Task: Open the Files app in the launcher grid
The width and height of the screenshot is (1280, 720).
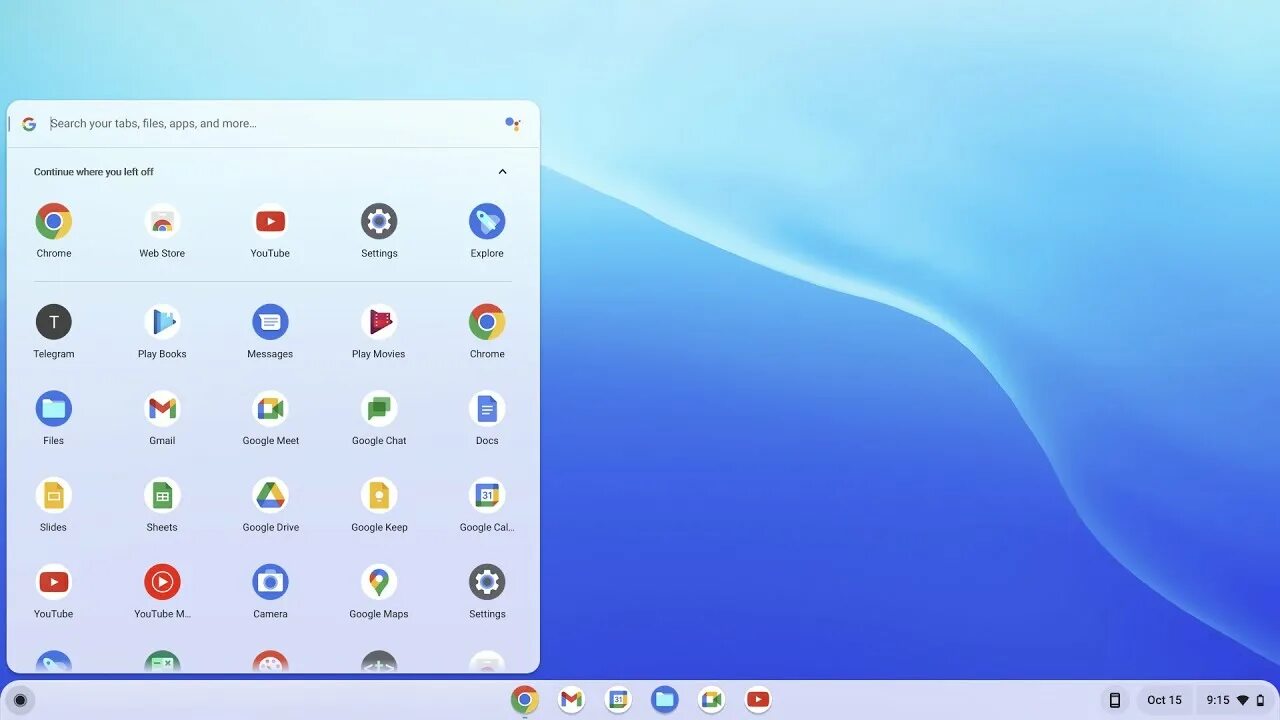Action: point(54,409)
